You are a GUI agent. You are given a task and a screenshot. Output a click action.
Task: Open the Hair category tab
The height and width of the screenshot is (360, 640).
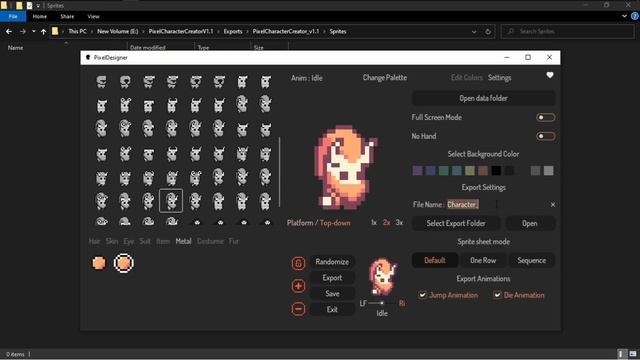click(94, 241)
